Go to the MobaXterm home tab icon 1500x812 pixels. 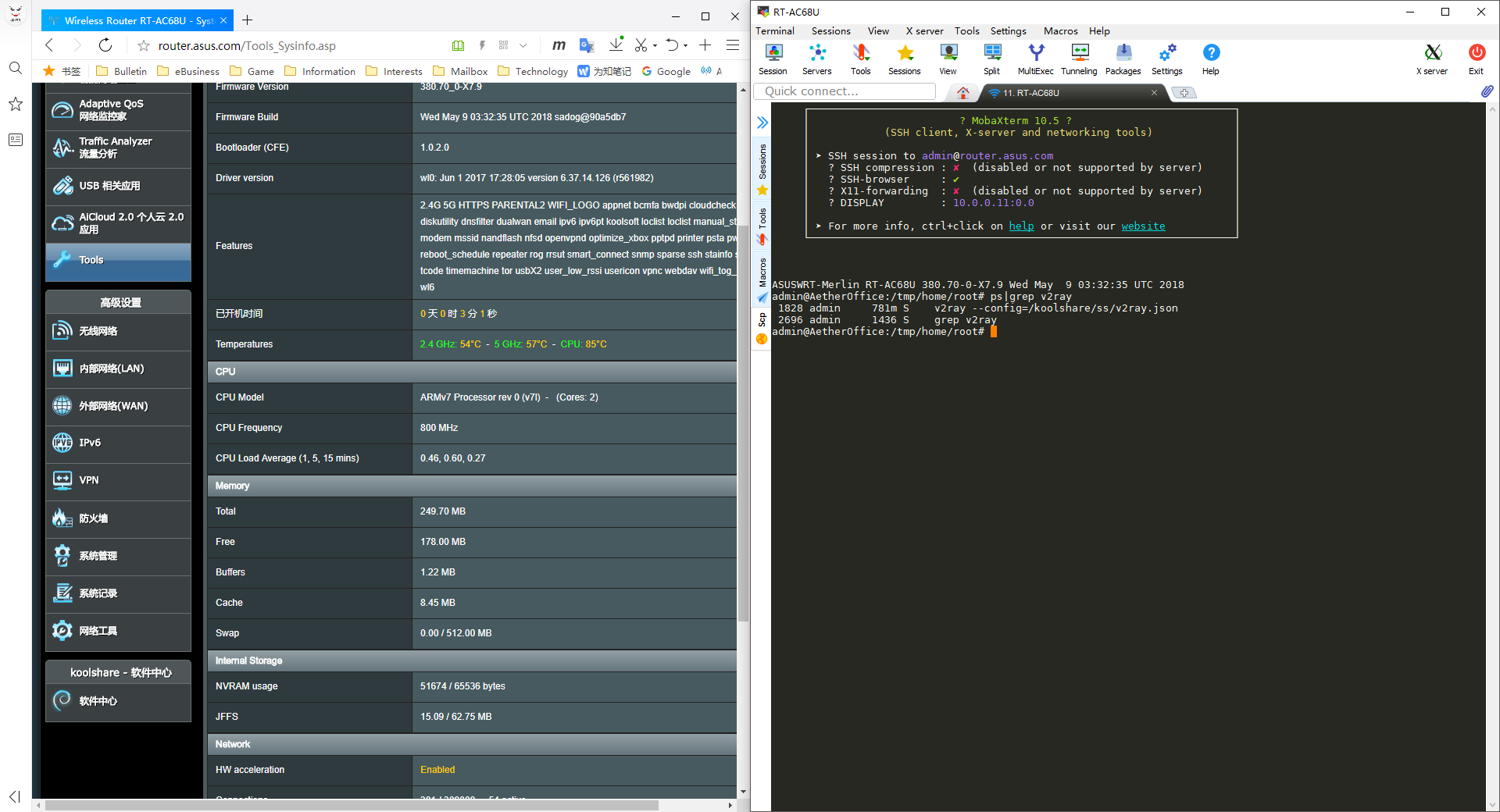[x=963, y=93]
